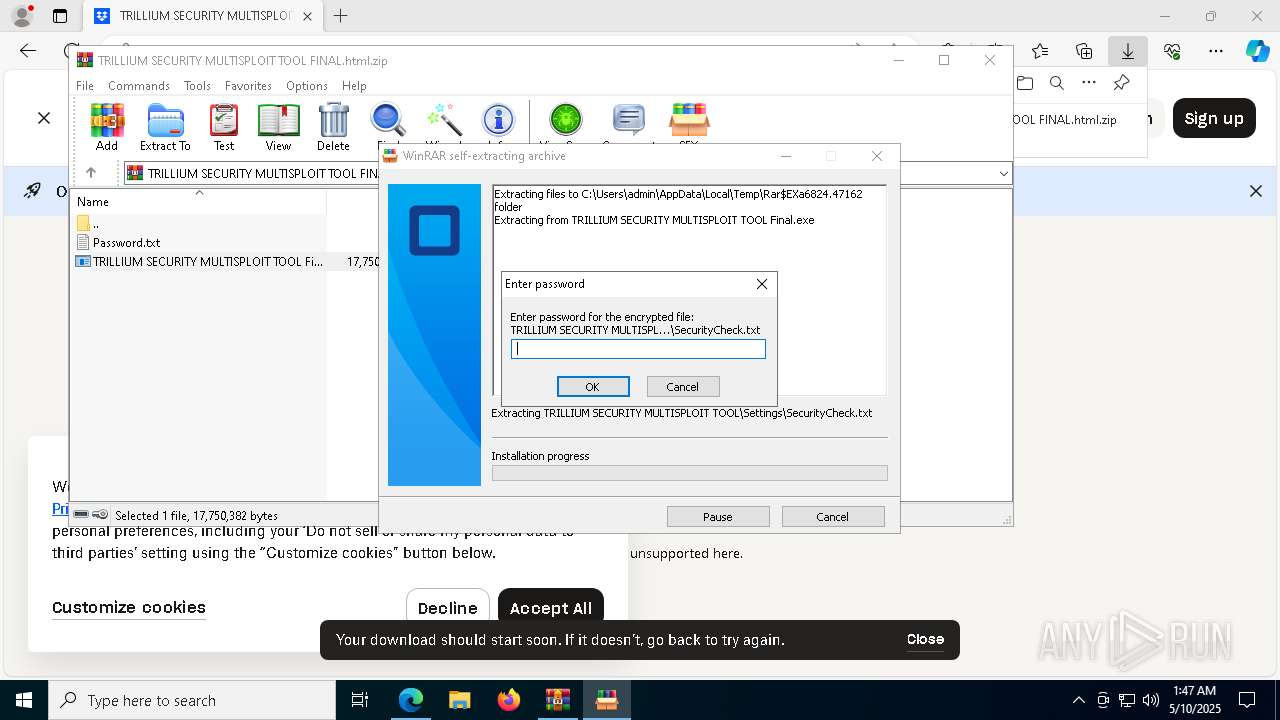
Task: Go up one folder level arrow
Action: 91,173
